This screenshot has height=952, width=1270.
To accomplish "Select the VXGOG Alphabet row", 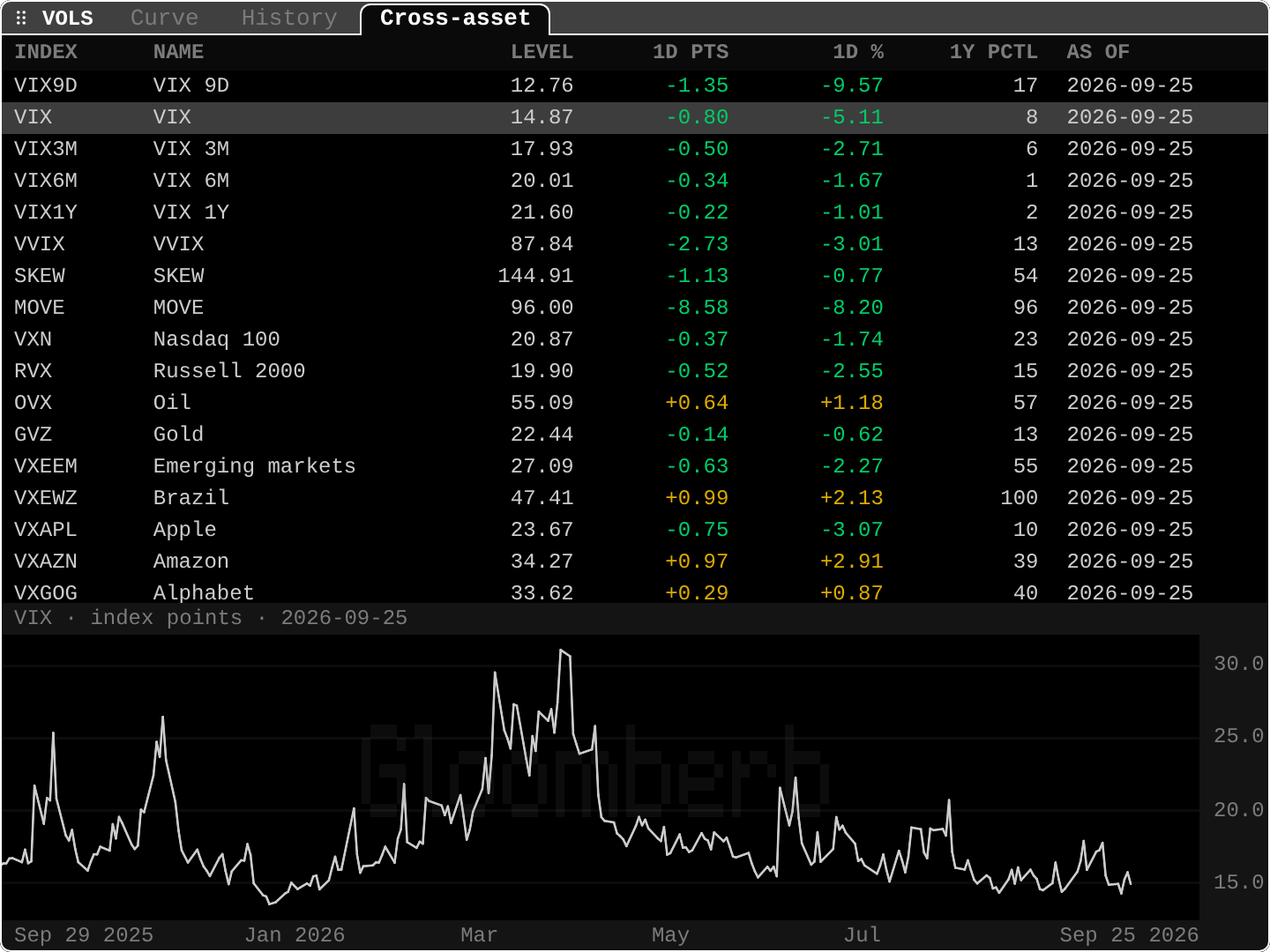I will [635, 591].
